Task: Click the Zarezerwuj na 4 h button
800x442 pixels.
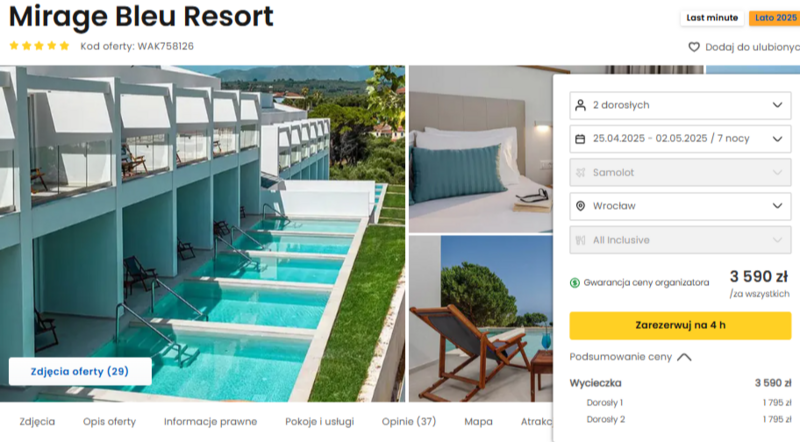Action: (680, 326)
